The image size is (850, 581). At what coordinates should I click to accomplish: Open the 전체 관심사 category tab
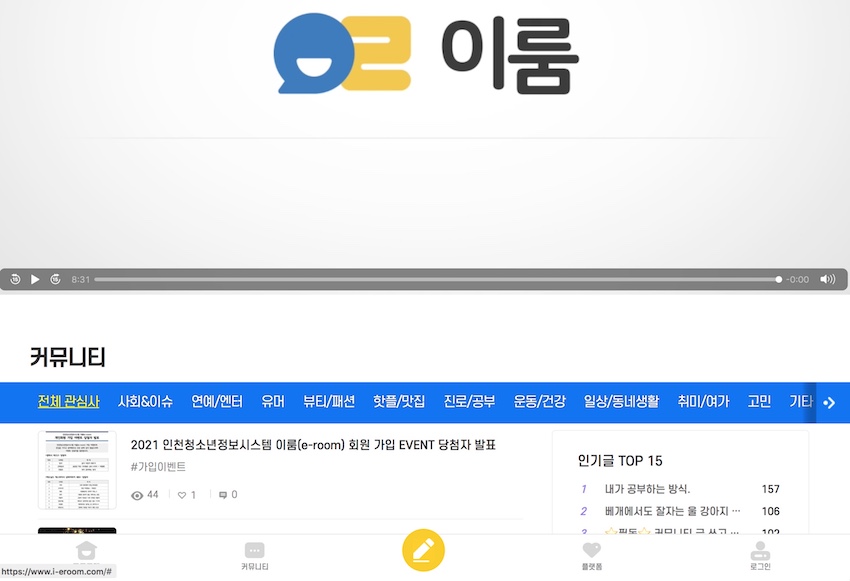tap(68, 402)
